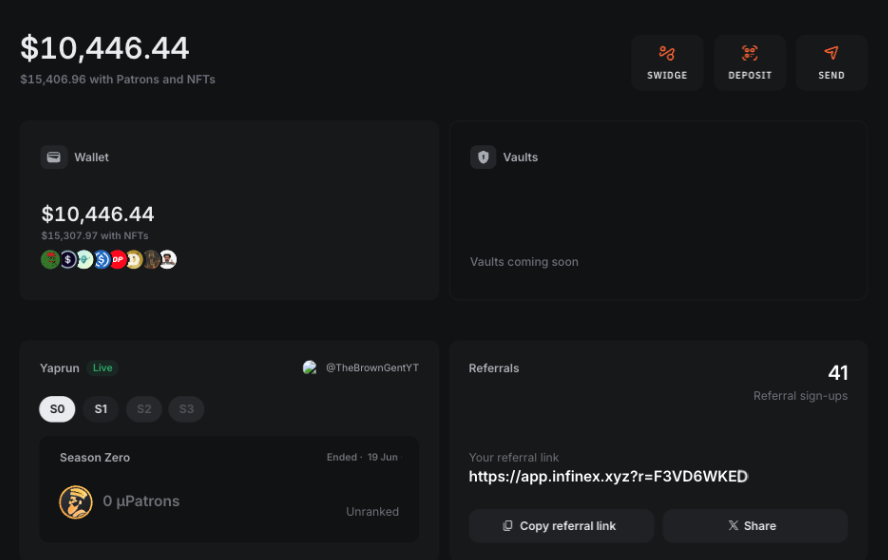The height and width of the screenshot is (560, 888).
Task: Click the Live badge beside Yaprun
Action: [103, 368]
